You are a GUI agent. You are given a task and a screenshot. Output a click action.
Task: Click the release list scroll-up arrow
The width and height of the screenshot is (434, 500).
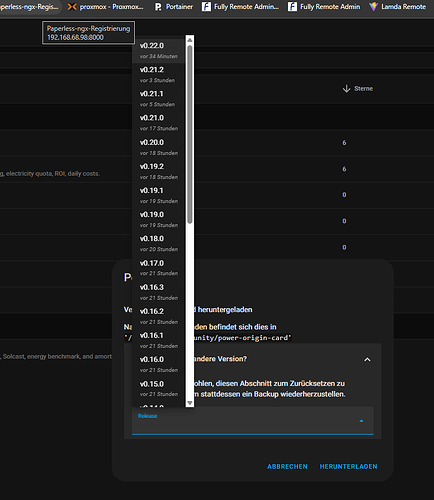(x=190, y=40)
